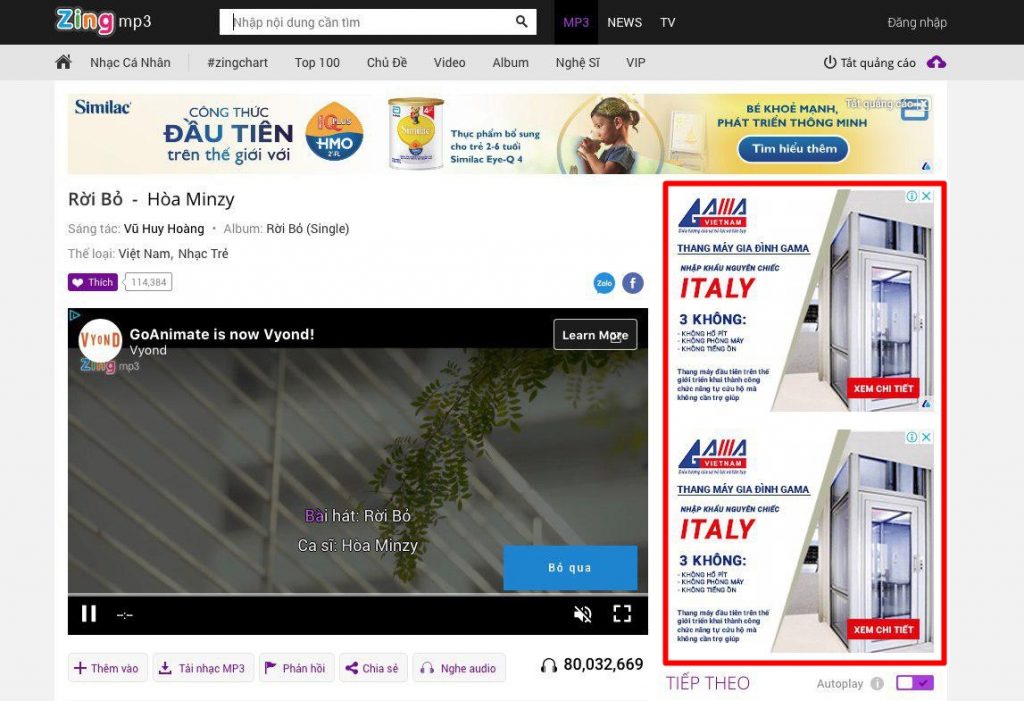Click Thêm vào button
This screenshot has width=1024, height=701.
tap(107, 668)
